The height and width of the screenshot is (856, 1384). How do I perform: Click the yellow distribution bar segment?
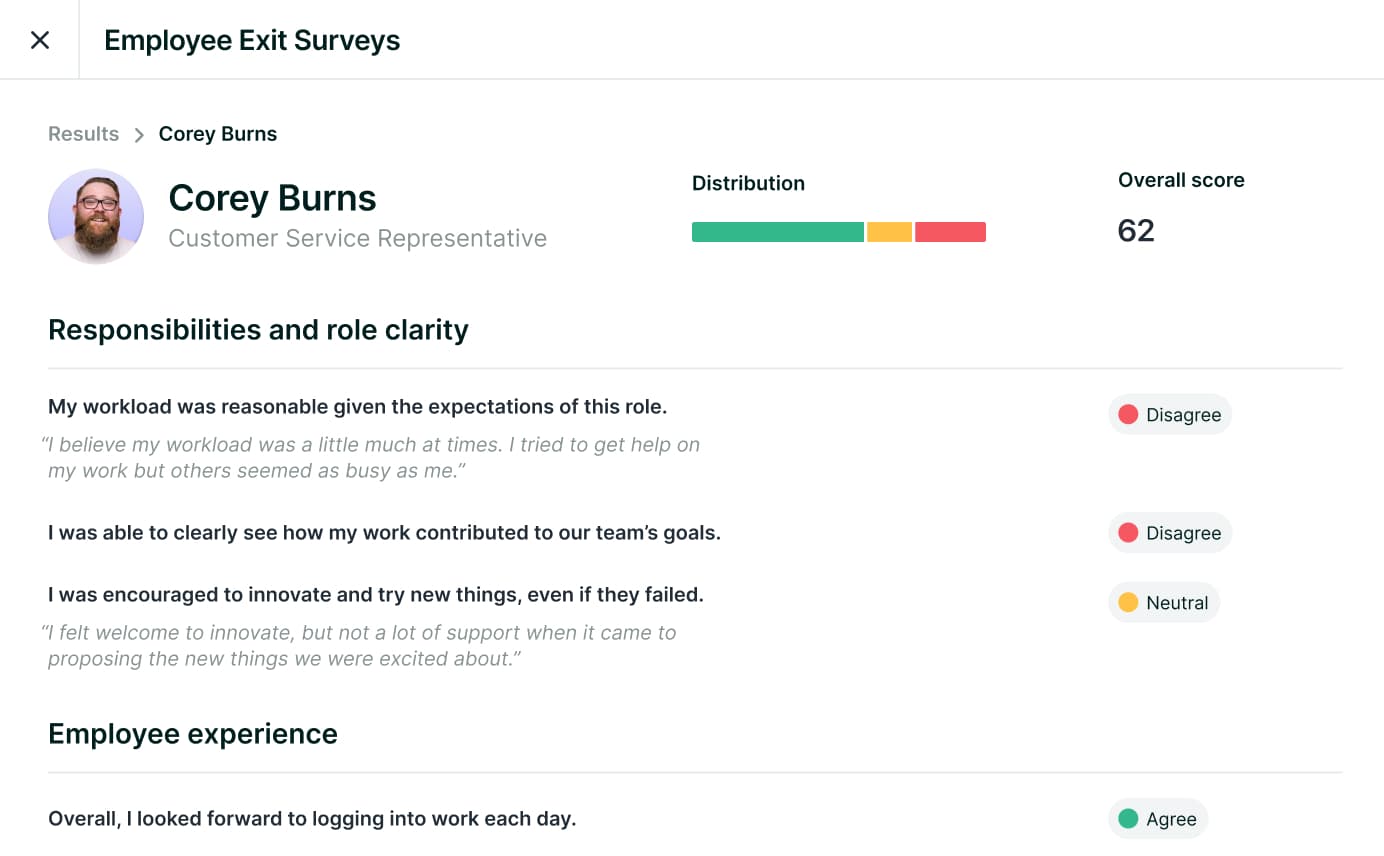[889, 232]
